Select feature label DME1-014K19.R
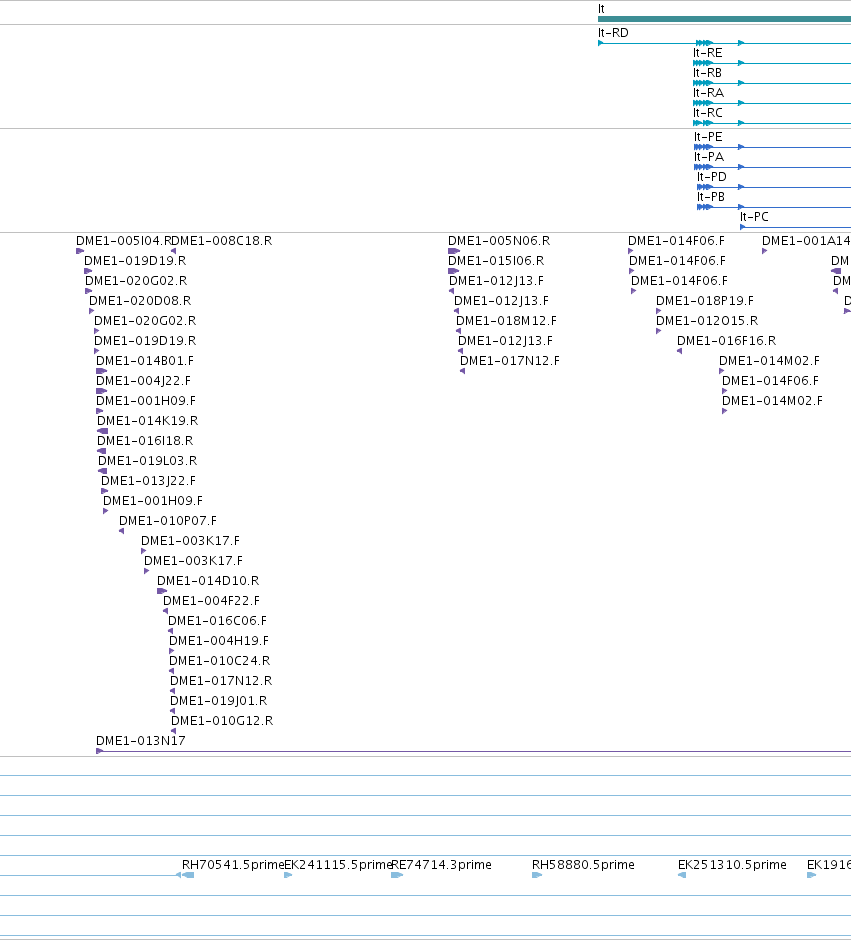Viewport: 851px width, 940px height. pos(147,420)
